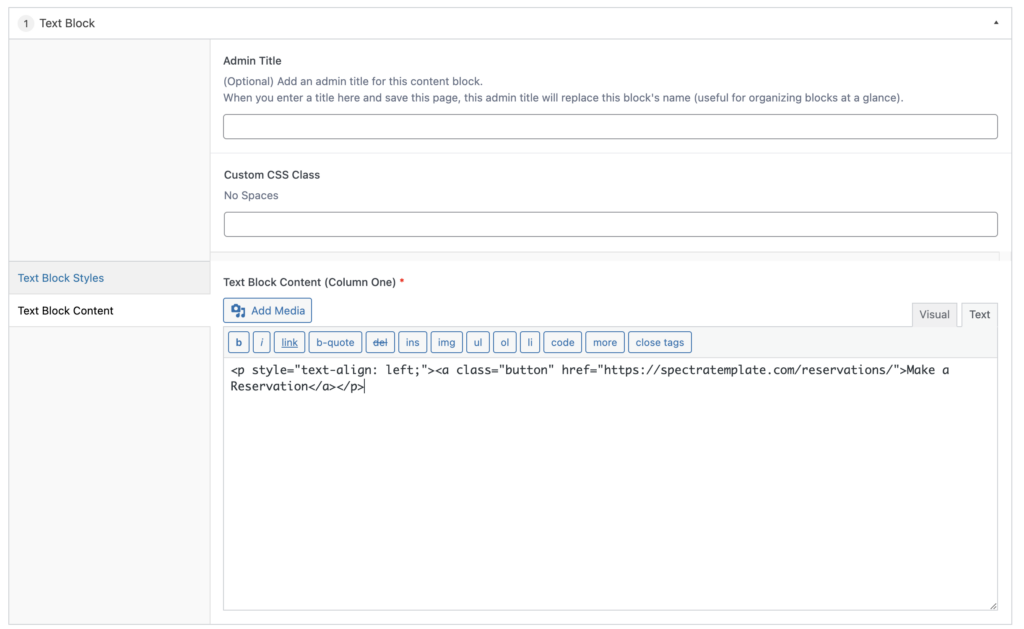Click the del quicktag button
Image resolution: width=1024 pixels, height=629 pixels.
click(380, 342)
